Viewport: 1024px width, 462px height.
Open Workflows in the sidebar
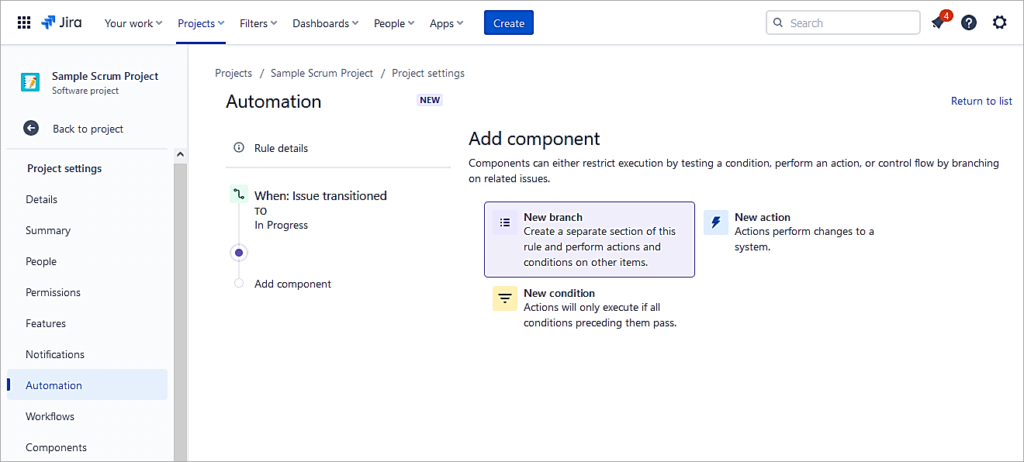[x=50, y=417]
